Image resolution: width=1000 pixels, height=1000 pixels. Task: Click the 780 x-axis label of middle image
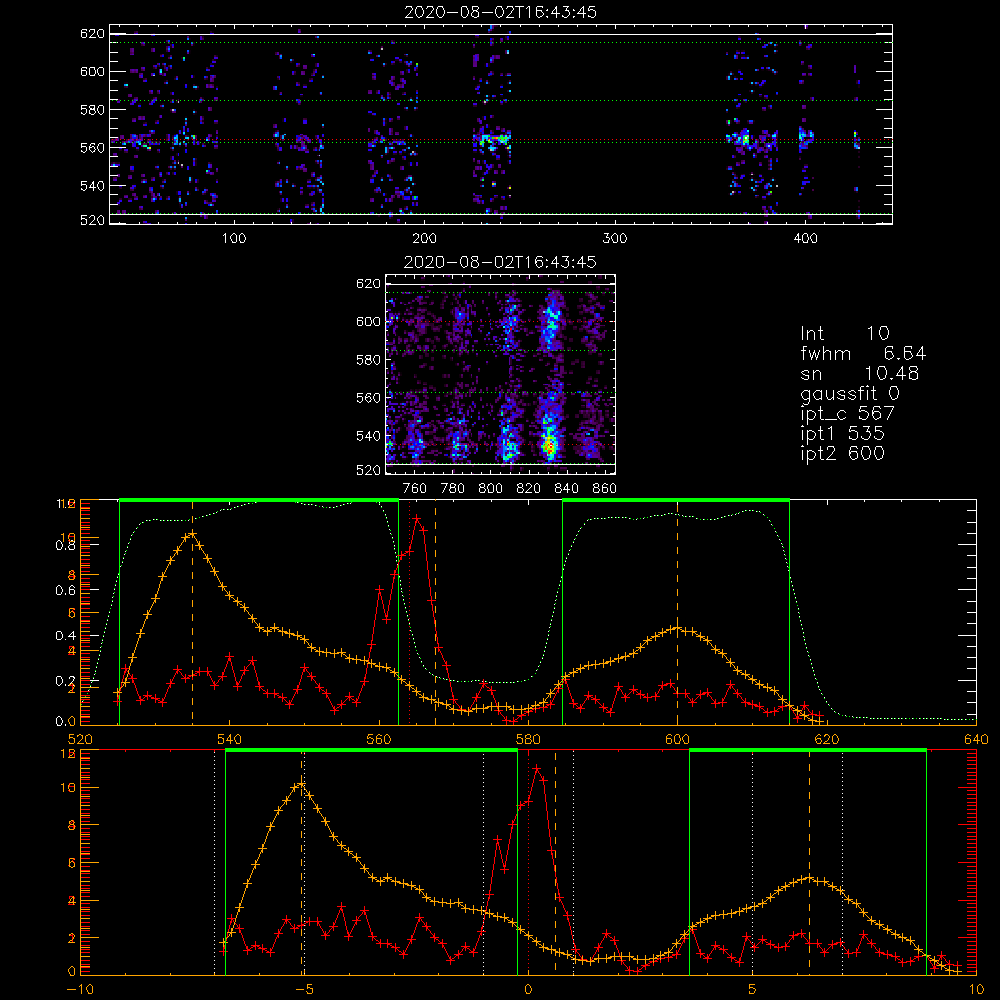point(453,489)
